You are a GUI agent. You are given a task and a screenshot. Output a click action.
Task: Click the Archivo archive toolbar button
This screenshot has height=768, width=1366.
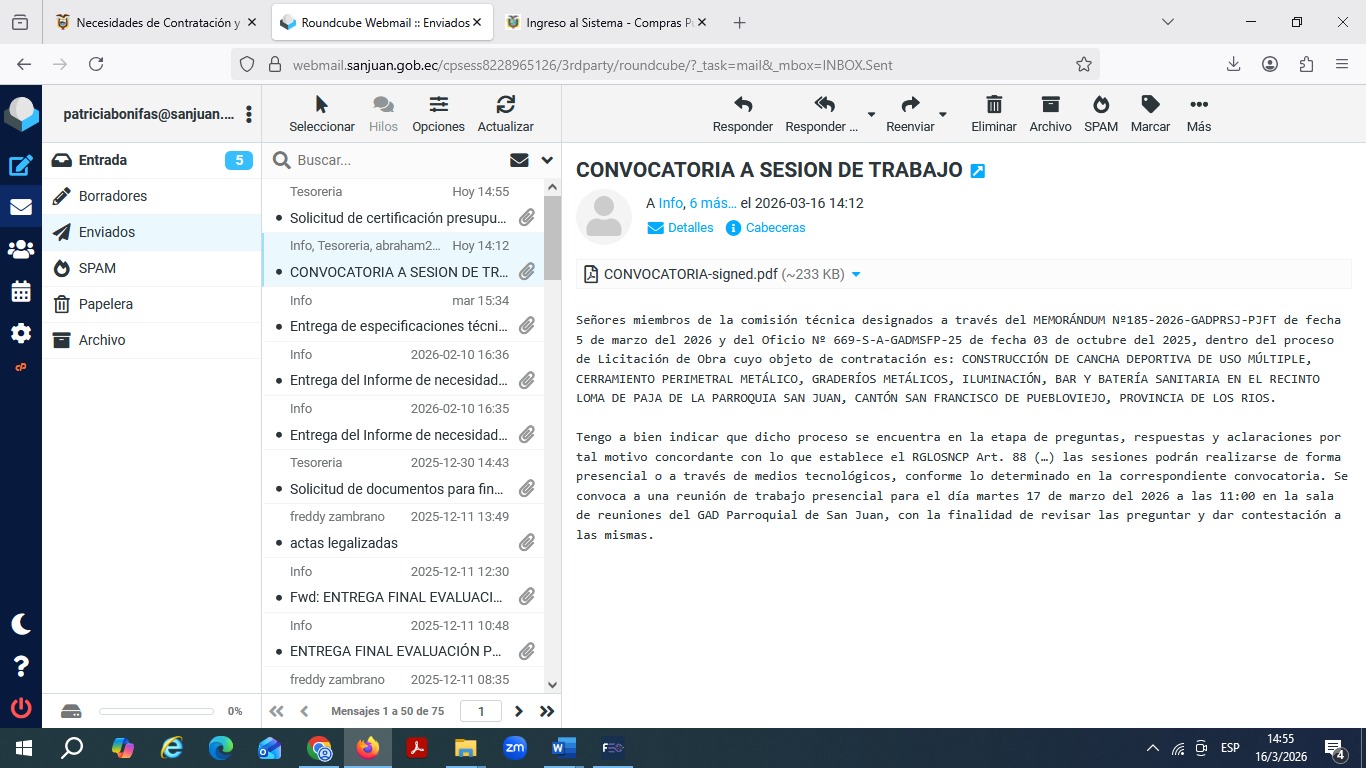pos(1049,114)
